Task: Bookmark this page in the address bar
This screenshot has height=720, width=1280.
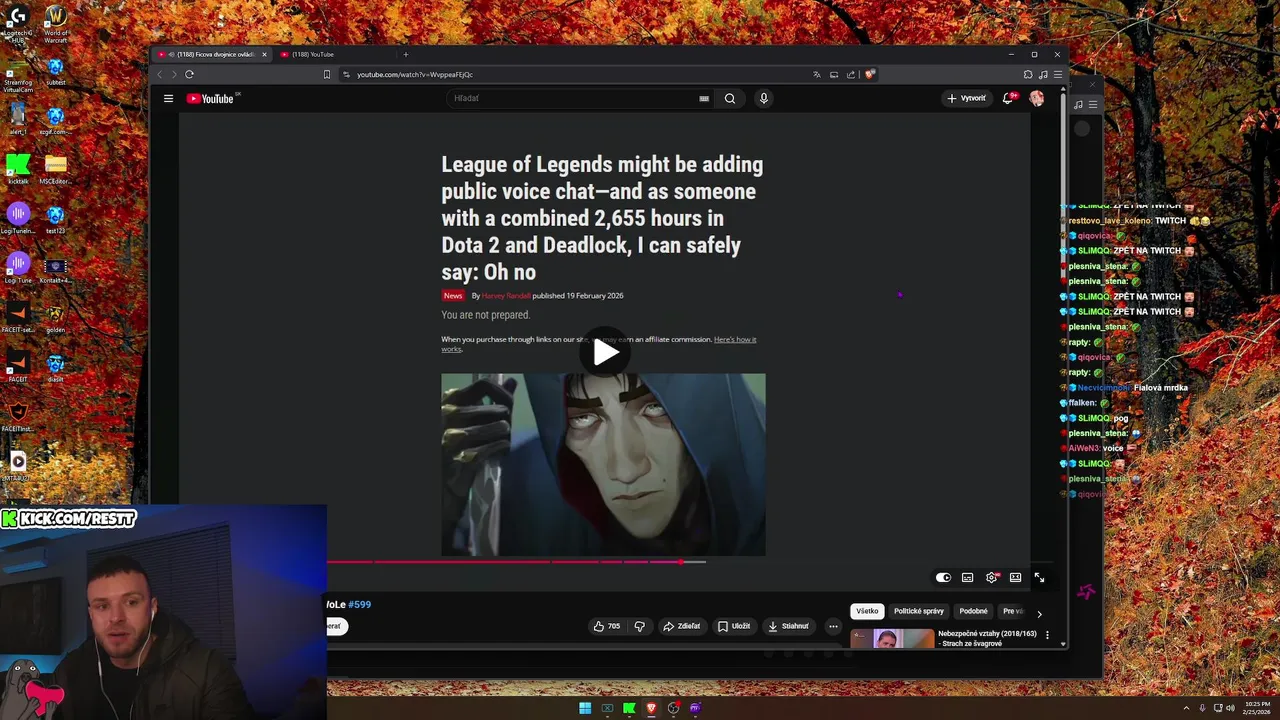Action: coord(326,74)
